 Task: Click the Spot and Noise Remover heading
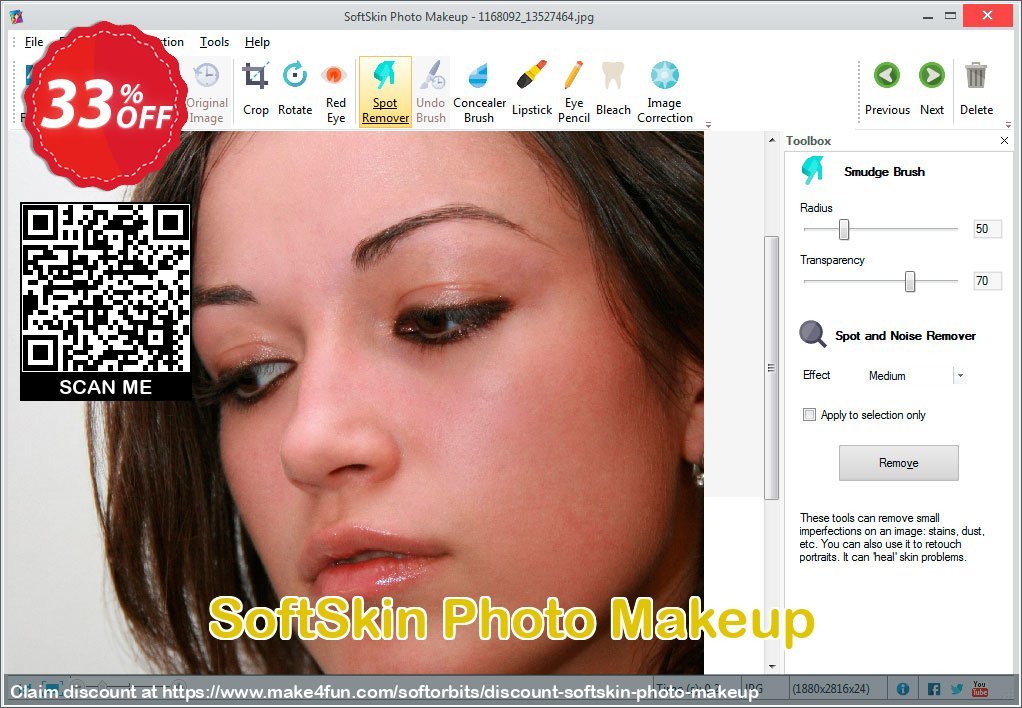(905, 336)
